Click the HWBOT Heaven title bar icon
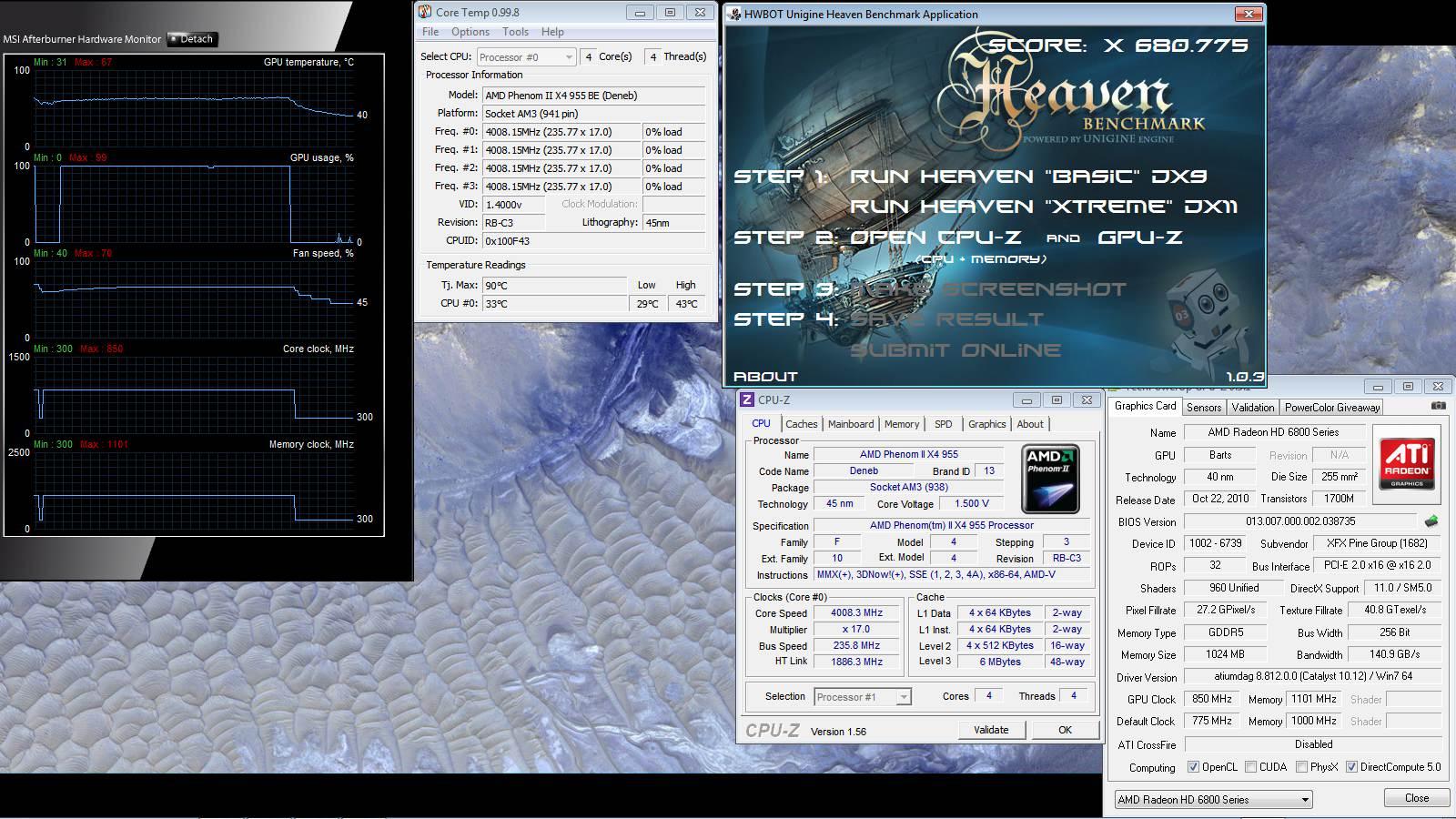The image size is (1456, 819). click(734, 14)
